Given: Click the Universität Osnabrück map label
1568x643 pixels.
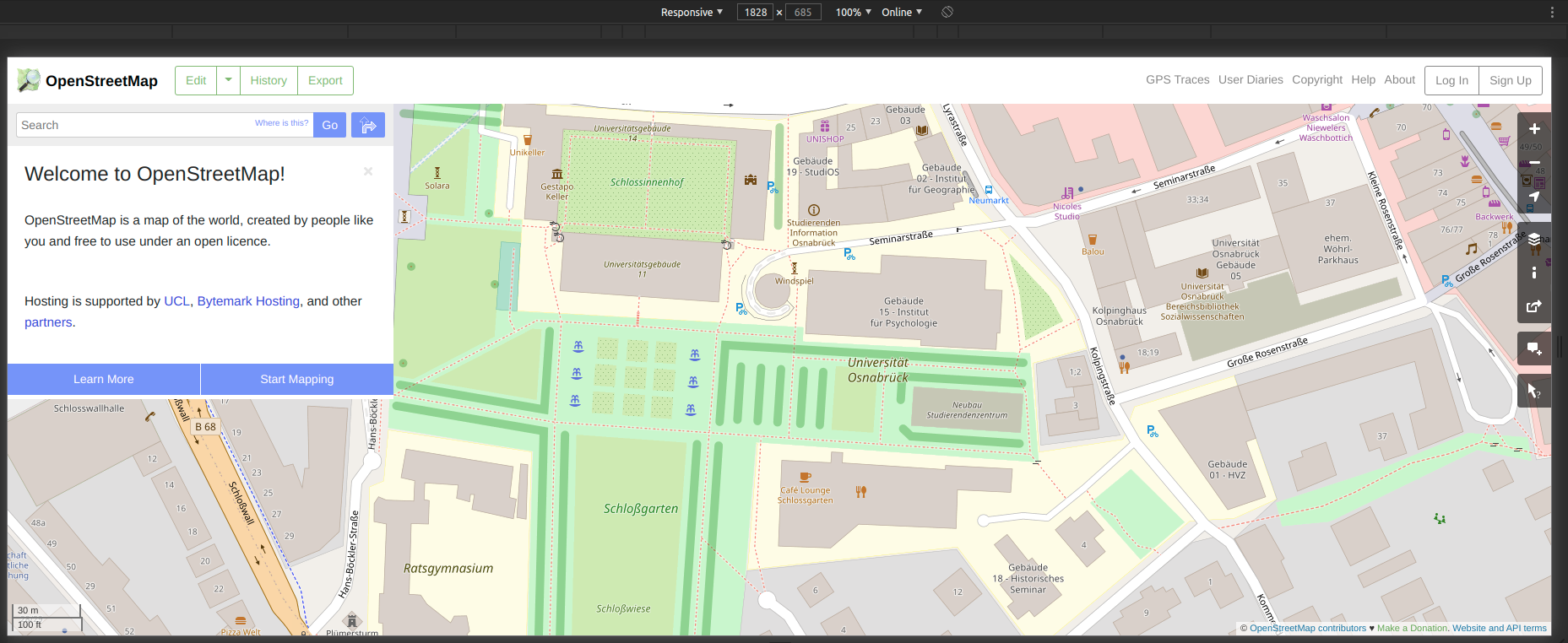Looking at the screenshot, I should pyautogui.click(x=878, y=370).
